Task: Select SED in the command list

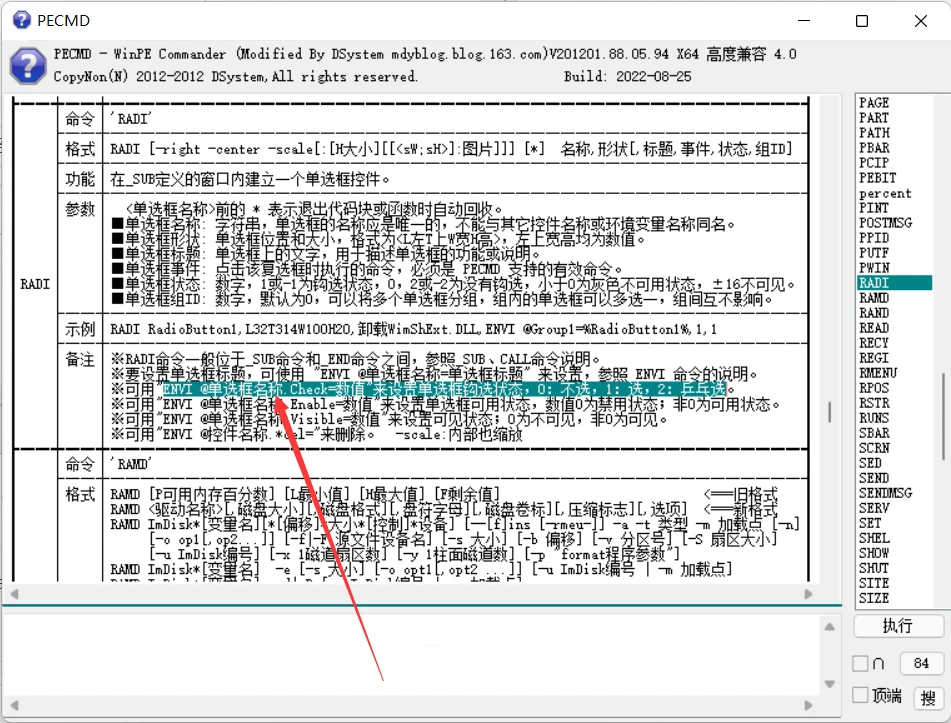Action: point(870,463)
